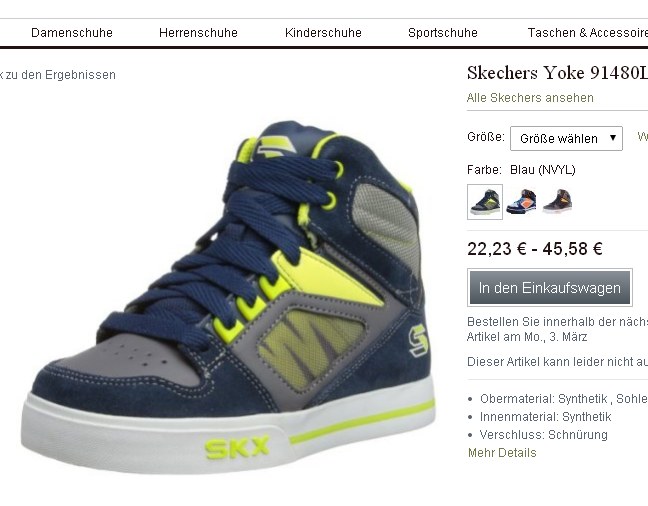
Task: Click Alle Skechers ansehen link
Action: pyautogui.click(x=530, y=98)
